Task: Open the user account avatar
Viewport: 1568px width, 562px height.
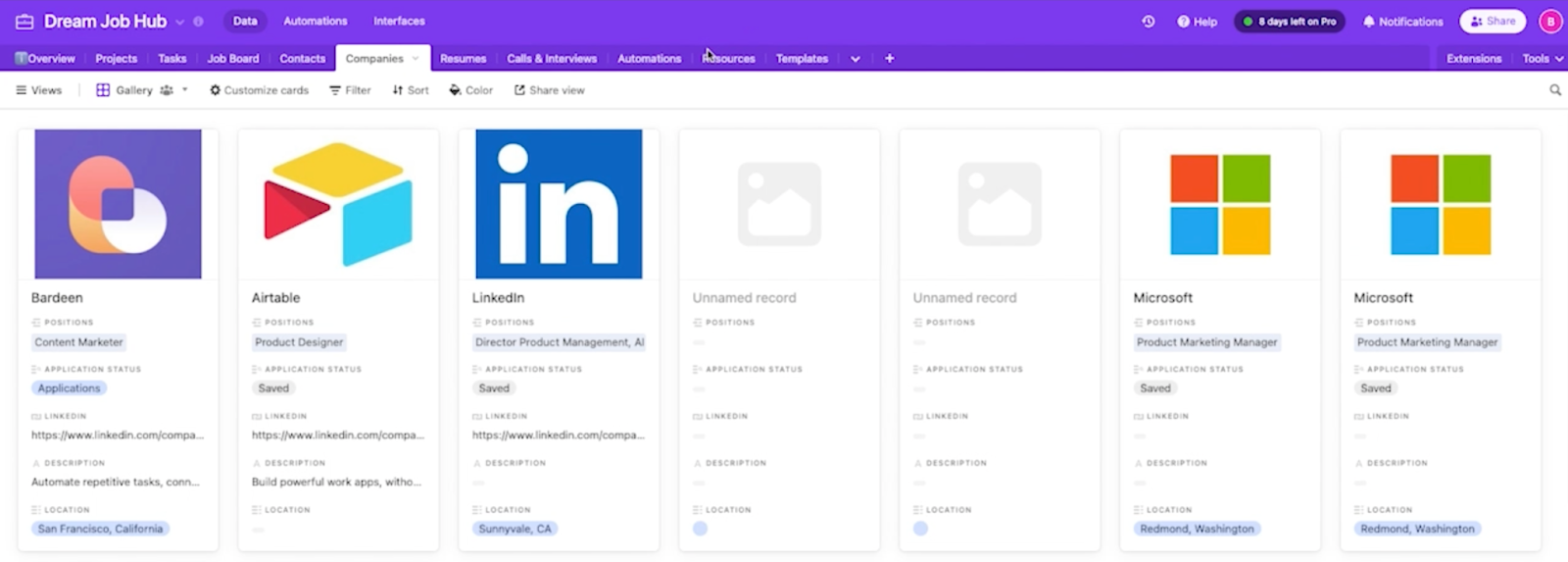Action: pos(1550,21)
